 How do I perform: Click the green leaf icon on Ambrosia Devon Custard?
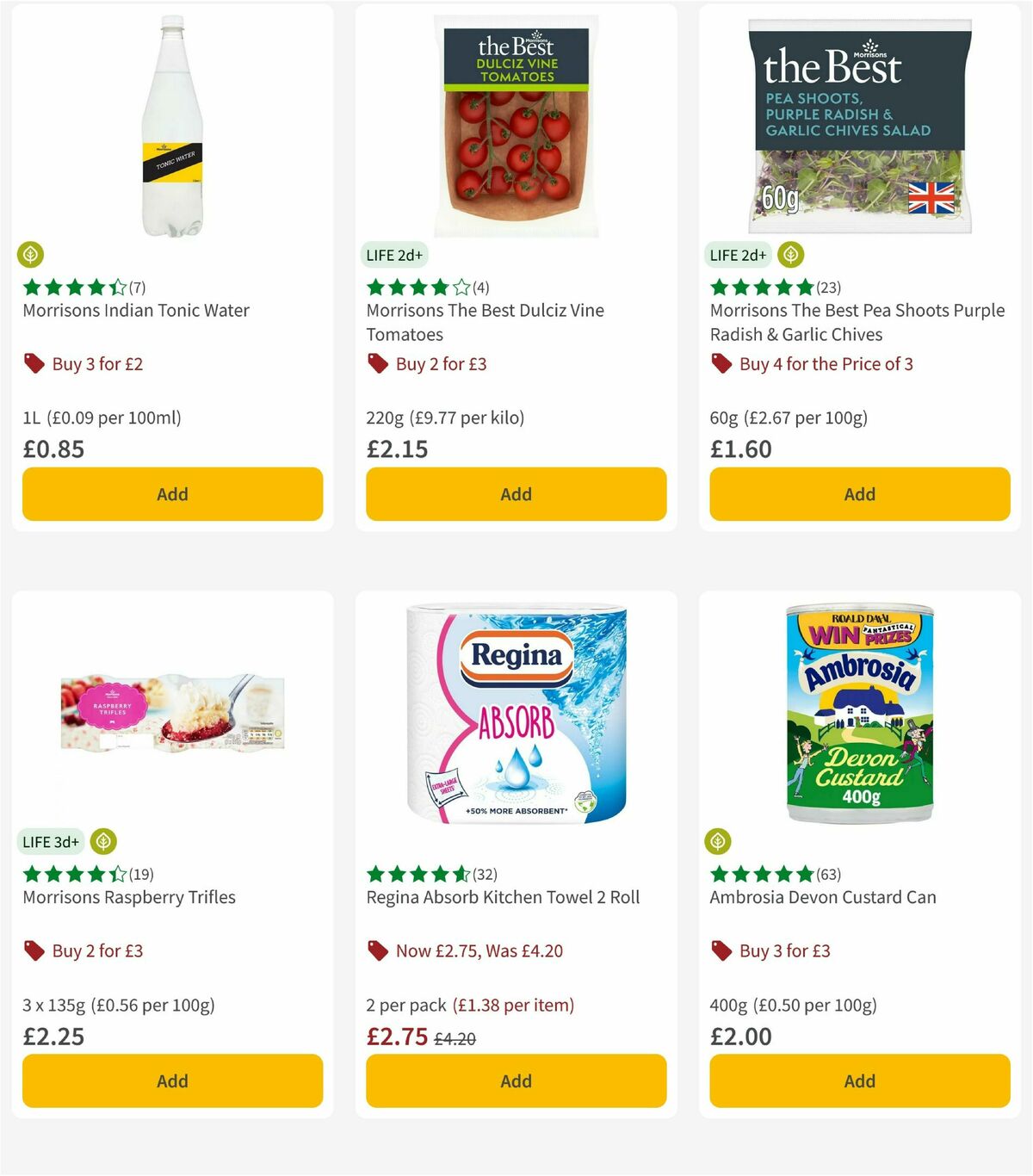pos(720,841)
